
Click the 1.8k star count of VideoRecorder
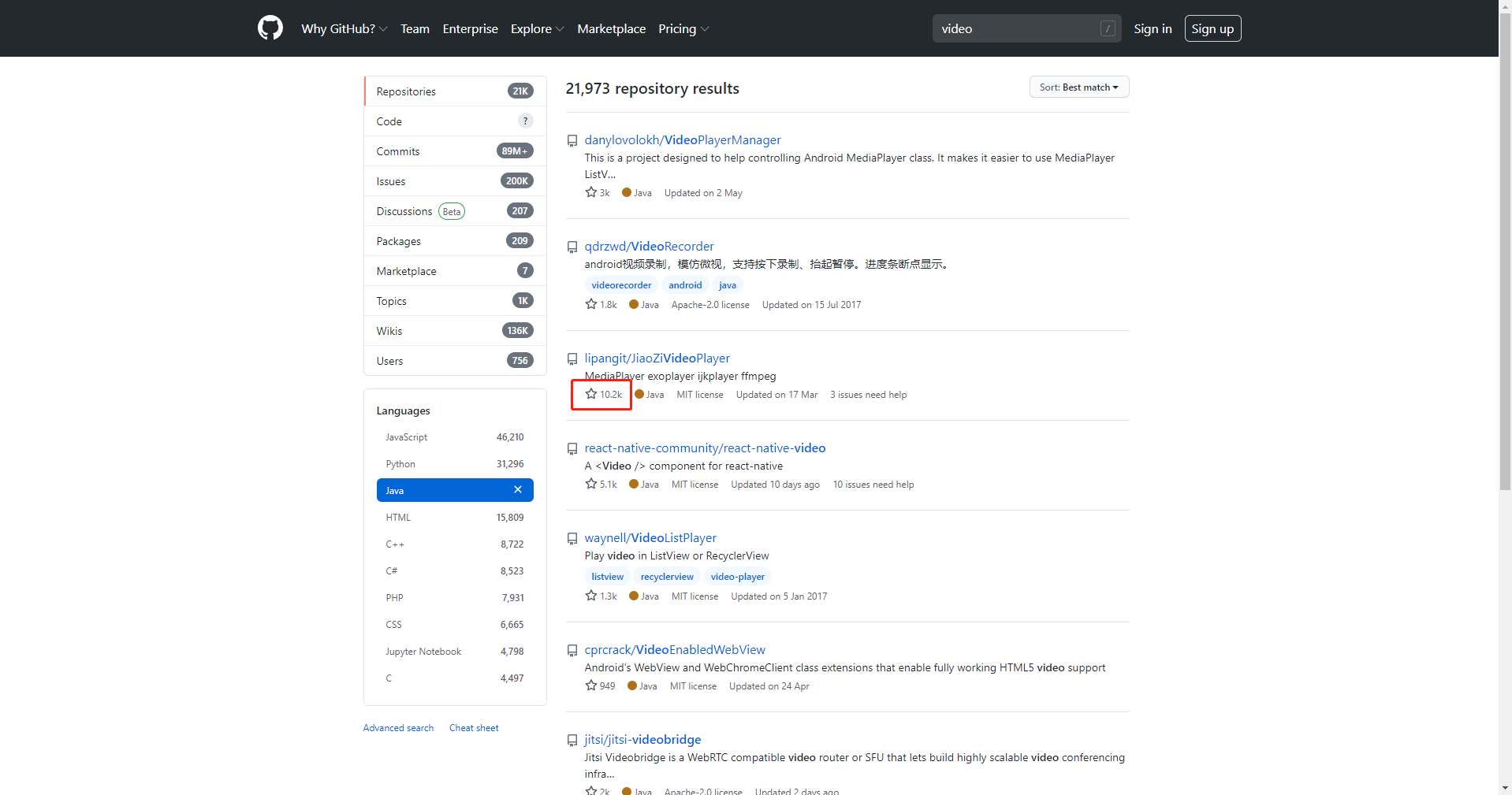click(601, 305)
